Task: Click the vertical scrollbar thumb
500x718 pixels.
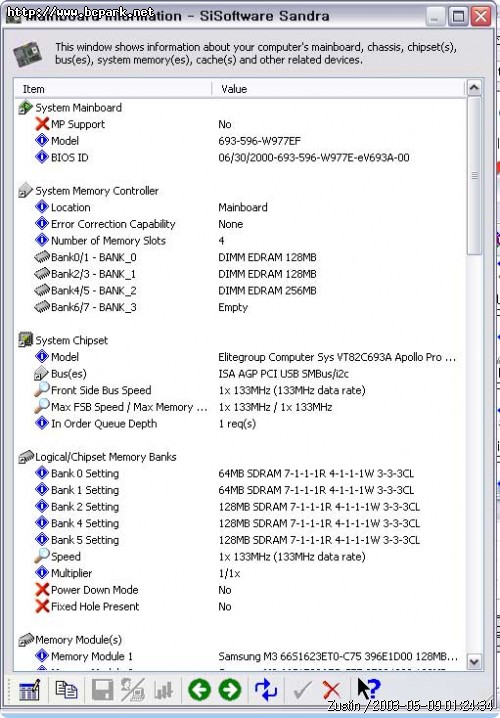Action: pyautogui.click(x=474, y=175)
